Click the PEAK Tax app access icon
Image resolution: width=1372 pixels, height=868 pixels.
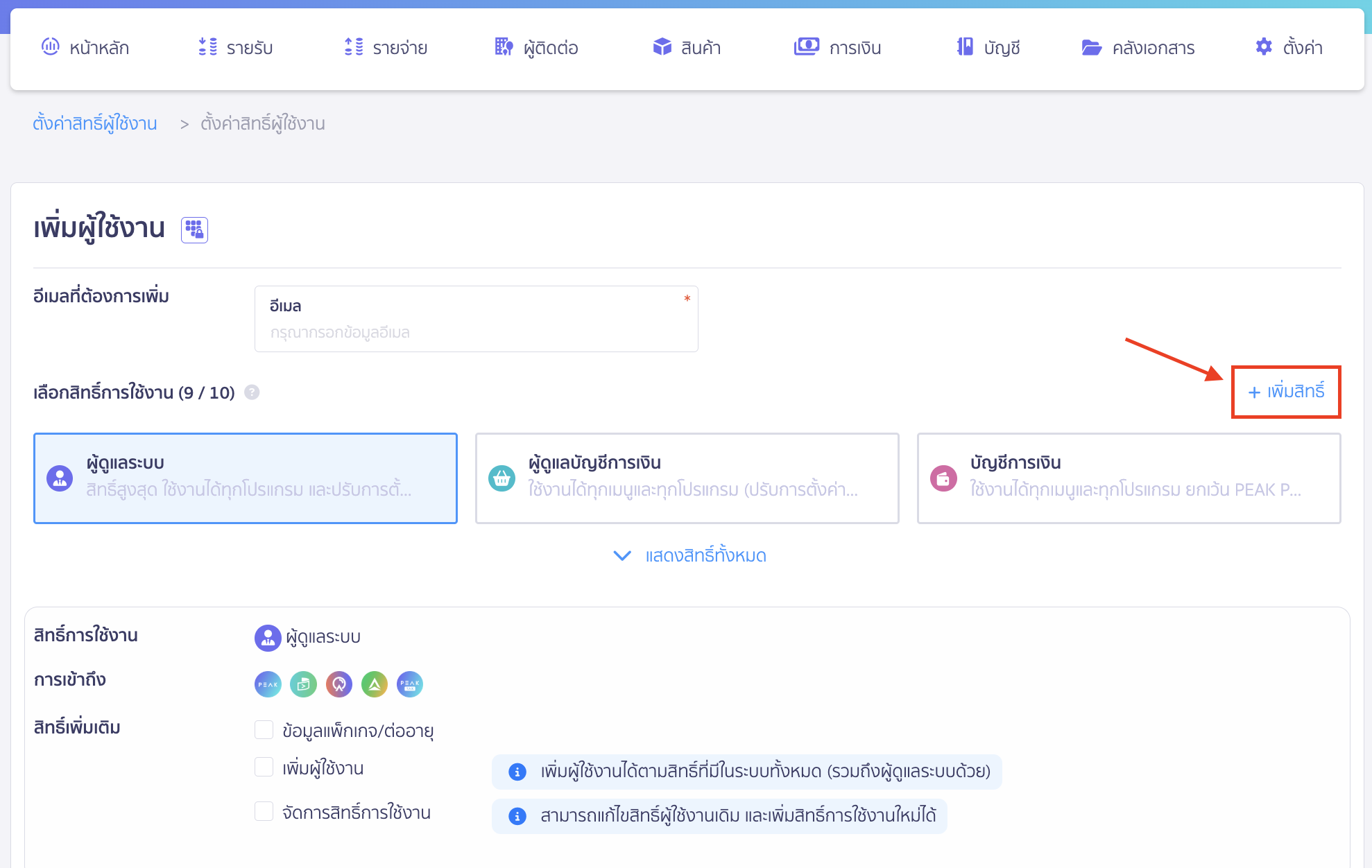(x=410, y=684)
